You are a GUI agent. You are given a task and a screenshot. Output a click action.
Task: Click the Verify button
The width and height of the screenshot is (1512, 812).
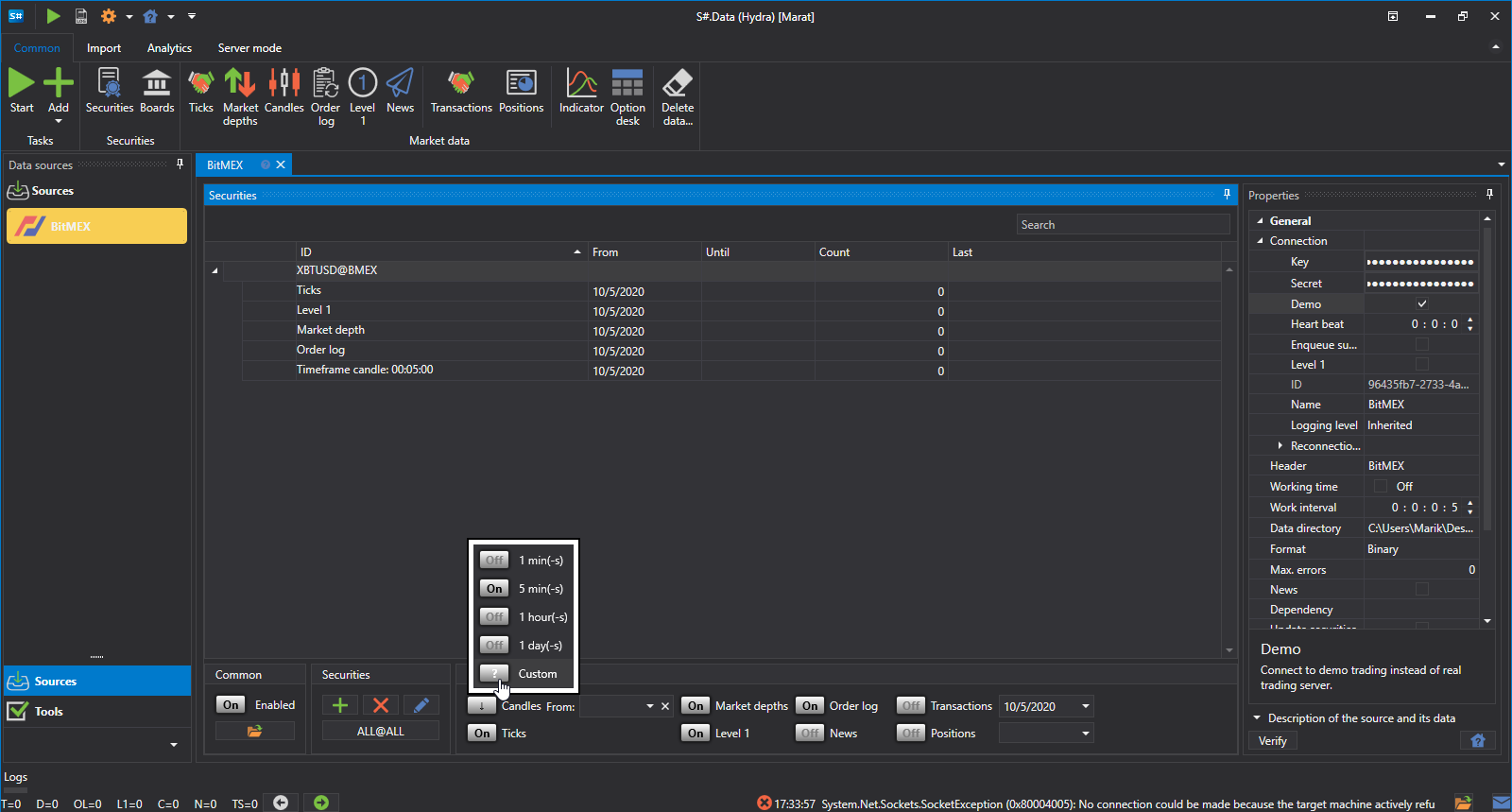coord(1273,741)
